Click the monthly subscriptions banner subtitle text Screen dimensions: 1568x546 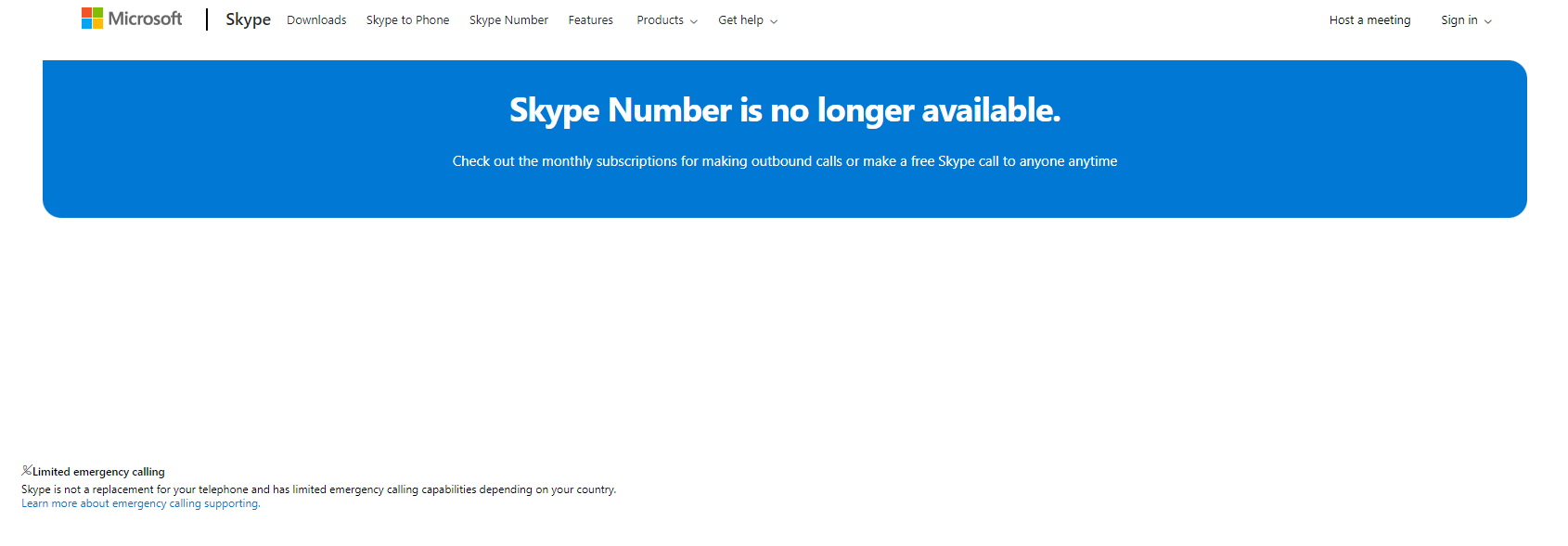click(784, 161)
